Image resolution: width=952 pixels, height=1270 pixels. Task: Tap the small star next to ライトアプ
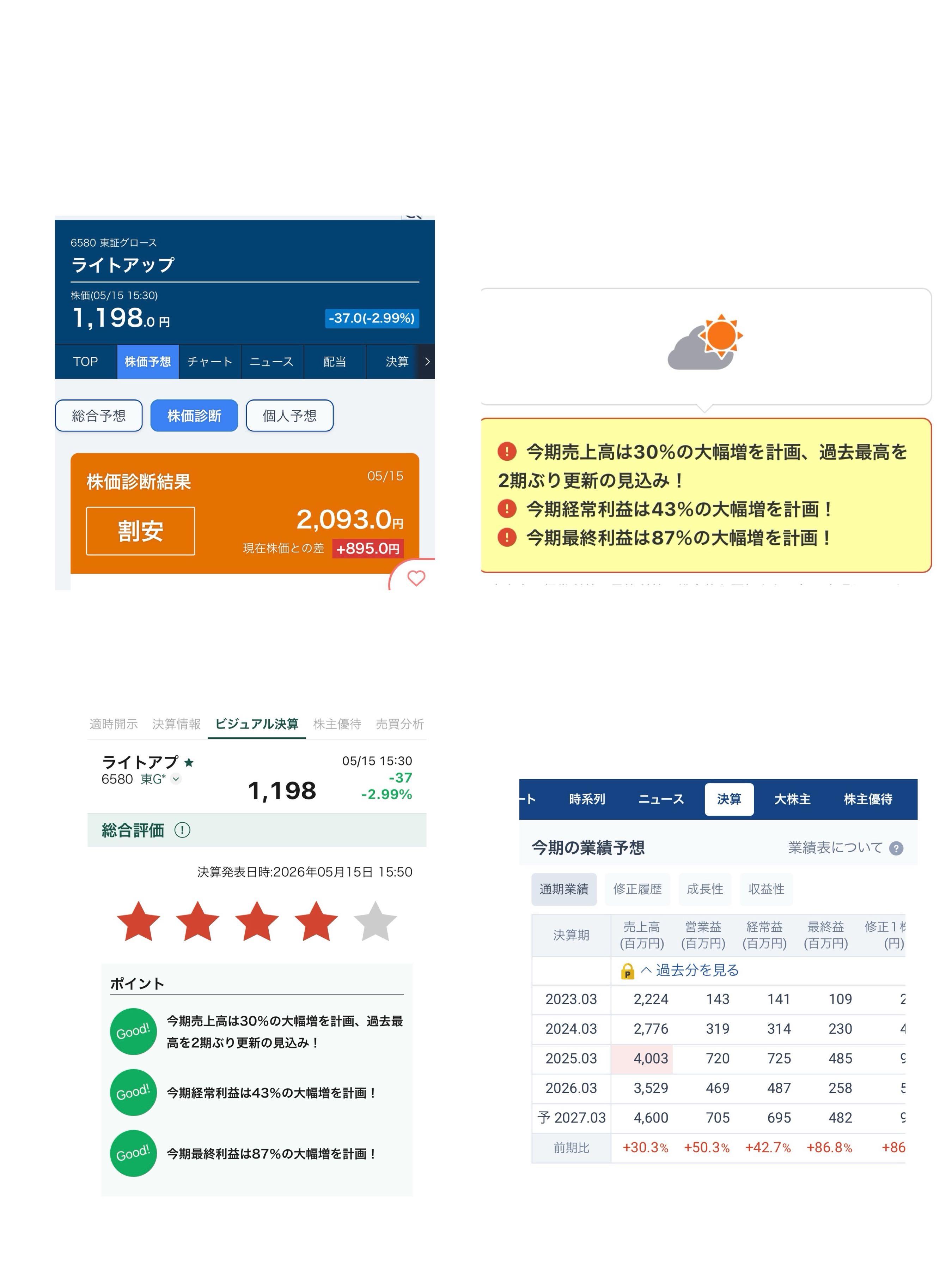[189, 762]
